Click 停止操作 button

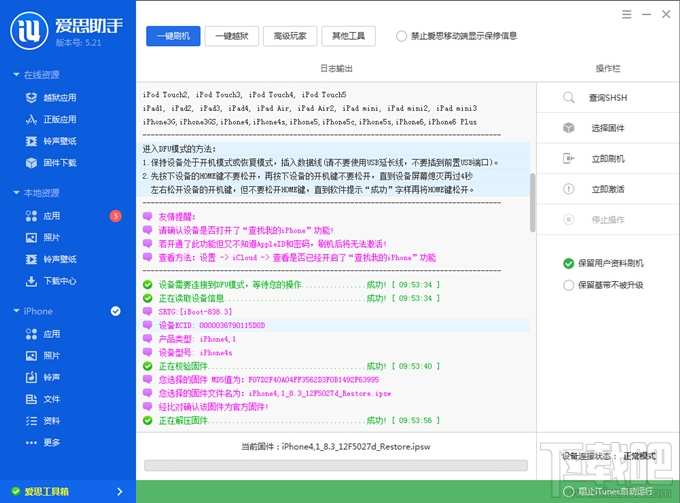pos(608,220)
